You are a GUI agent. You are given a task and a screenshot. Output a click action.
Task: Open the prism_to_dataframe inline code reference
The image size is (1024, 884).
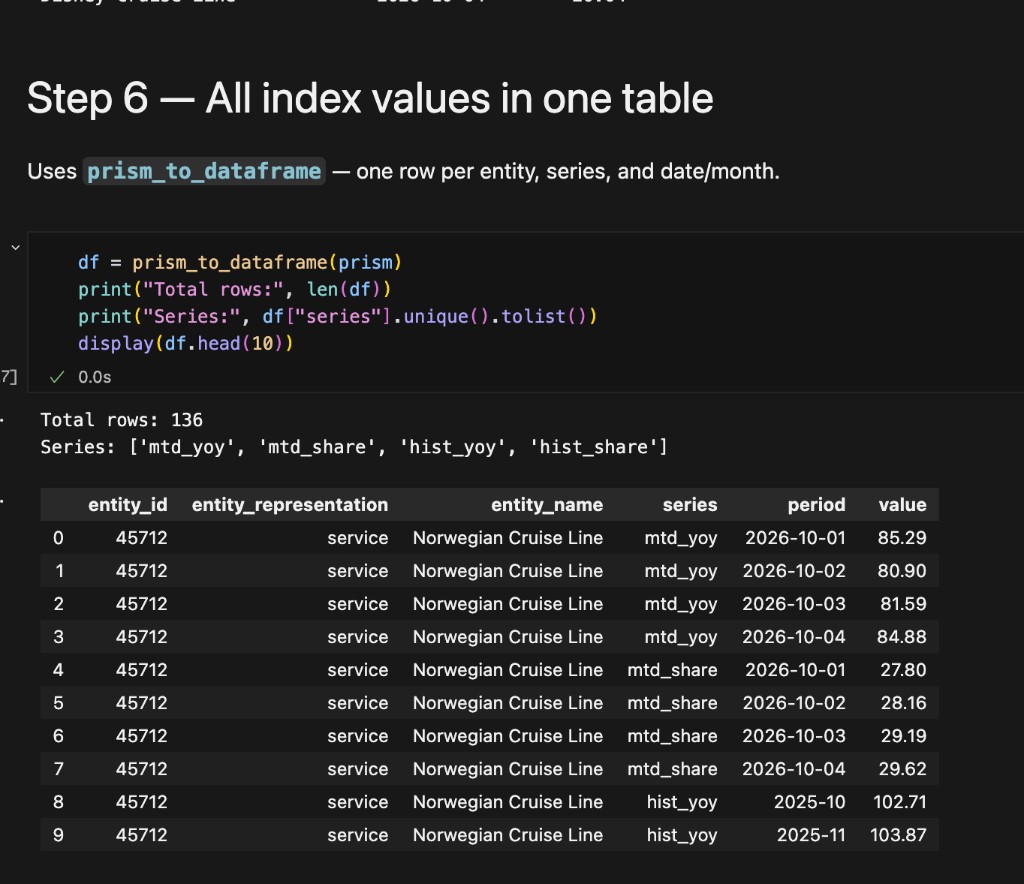tap(204, 171)
